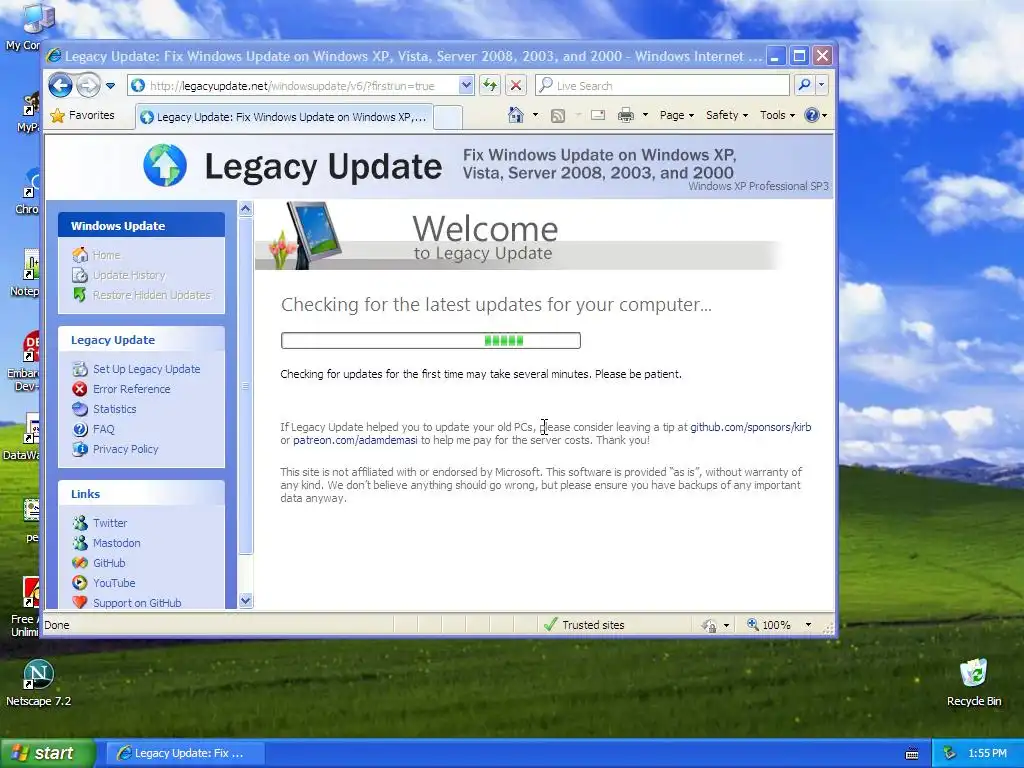Open the Windows Start menu
Image resolution: width=1024 pixels, height=768 pixels.
click(47, 753)
